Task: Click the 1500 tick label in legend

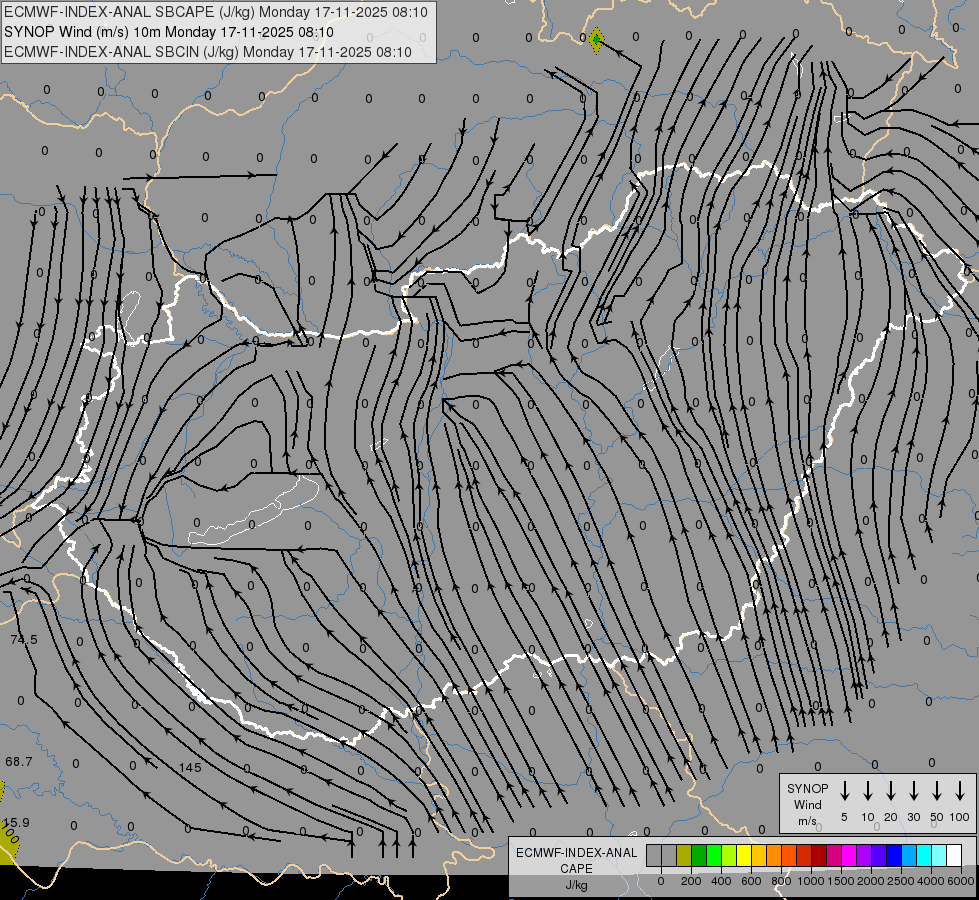Action: click(x=841, y=881)
